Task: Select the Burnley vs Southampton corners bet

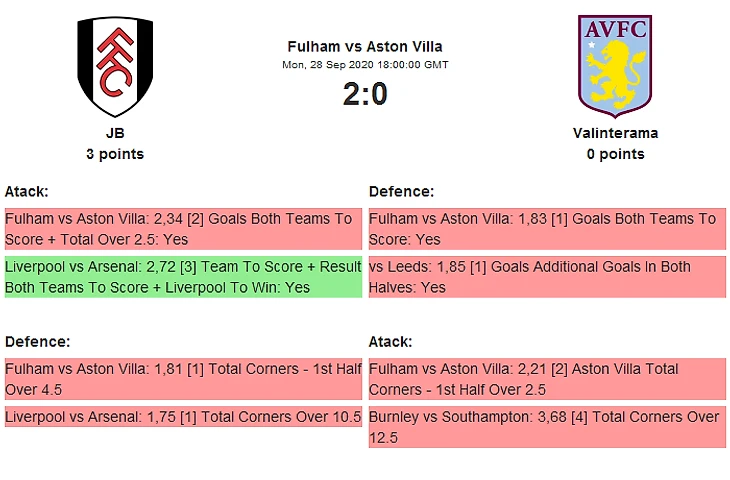Action: [x=547, y=427]
